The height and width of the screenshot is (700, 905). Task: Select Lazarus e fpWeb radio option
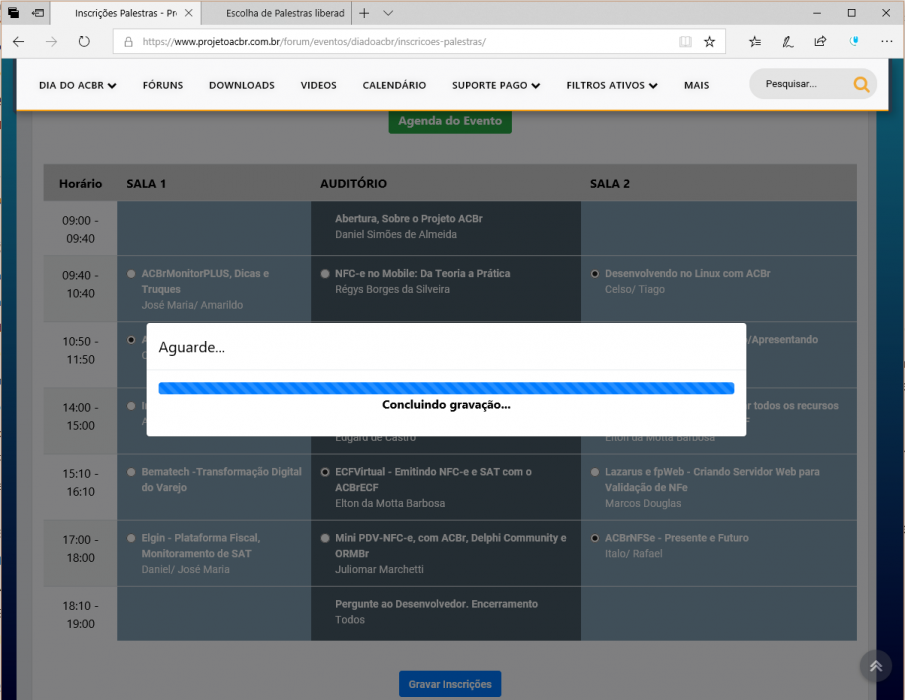[595, 472]
